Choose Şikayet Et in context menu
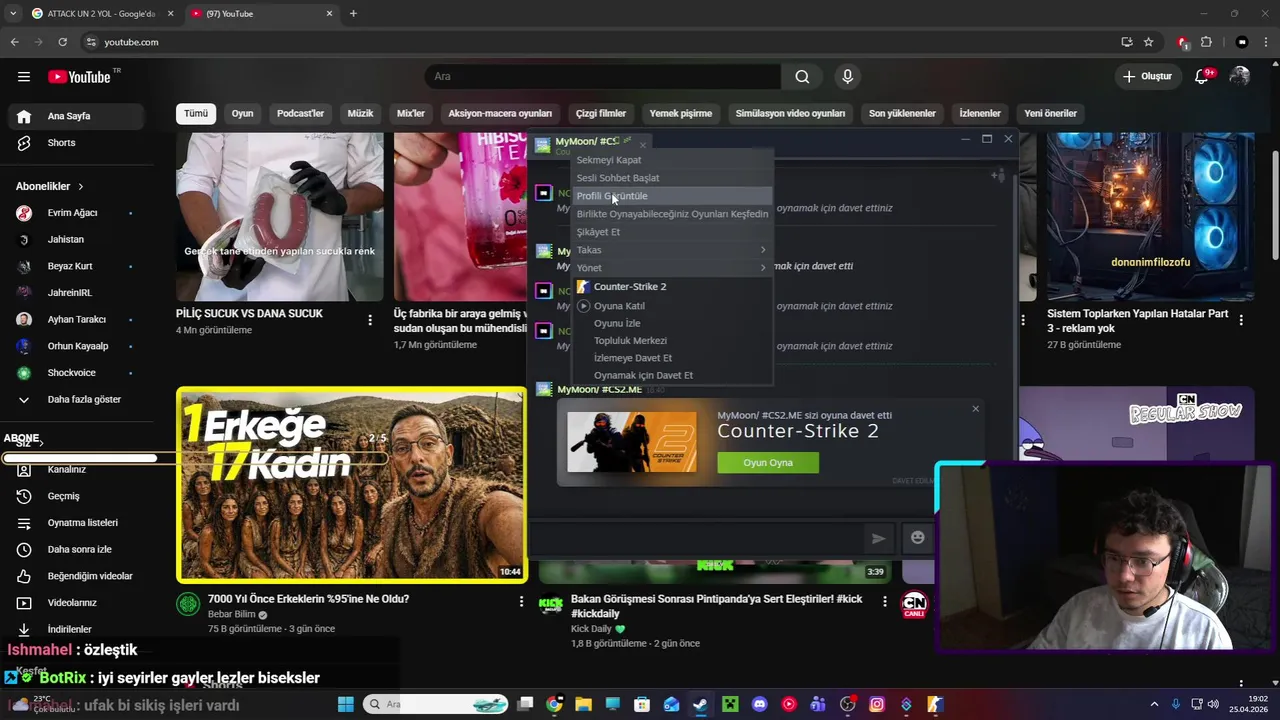 pos(673,232)
